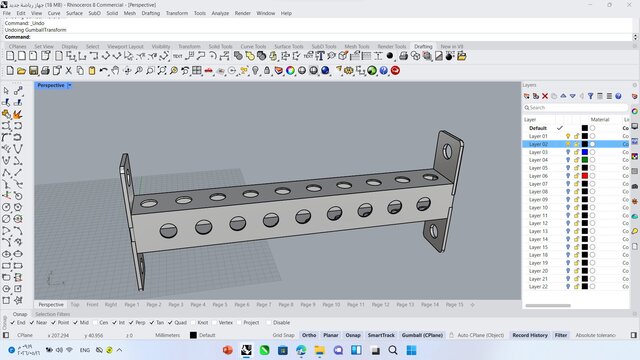Click Gumball (CPlane) status button
The width and height of the screenshot is (640, 360).
click(x=422, y=335)
